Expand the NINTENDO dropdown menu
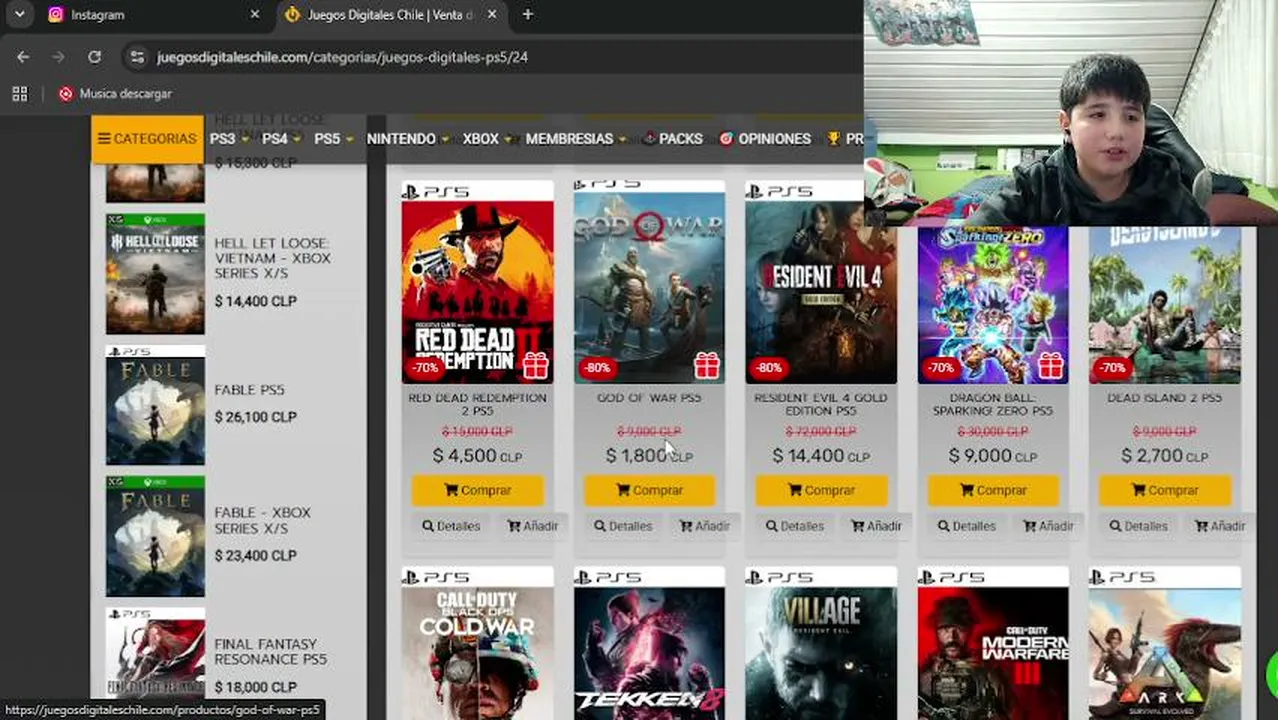The width and height of the screenshot is (1278, 720). 407,139
